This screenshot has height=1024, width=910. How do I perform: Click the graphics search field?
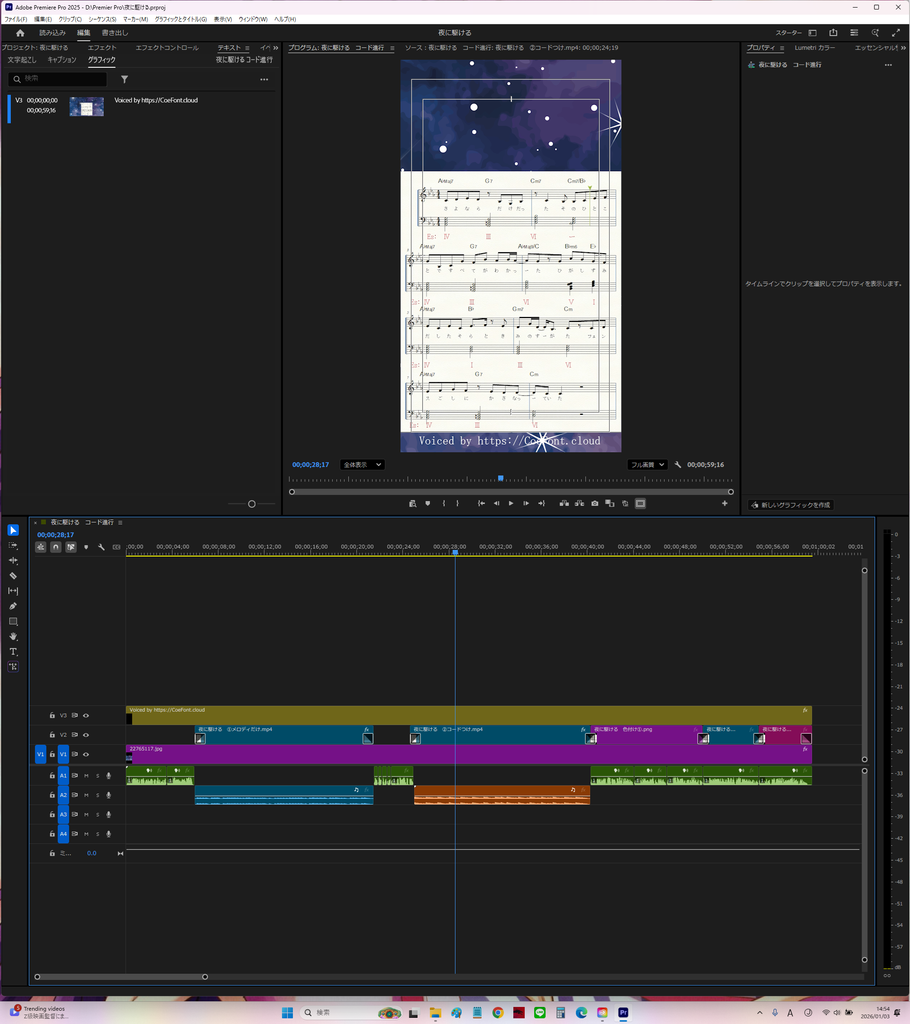click(x=59, y=79)
